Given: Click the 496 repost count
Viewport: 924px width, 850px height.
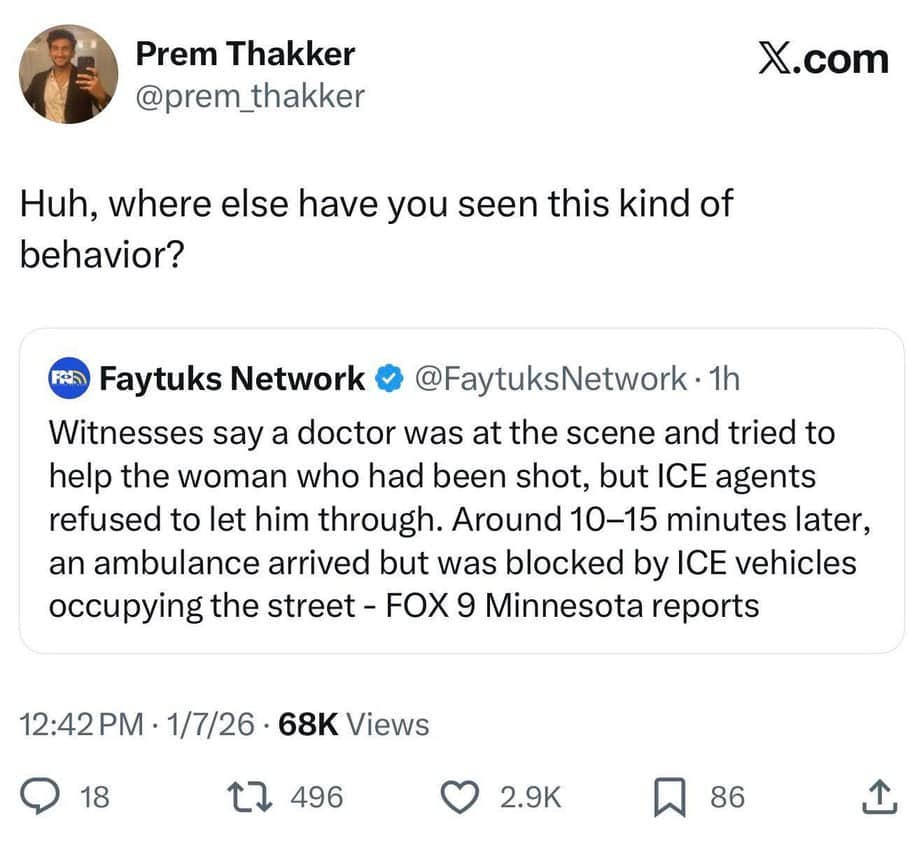Looking at the screenshot, I should (317, 797).
